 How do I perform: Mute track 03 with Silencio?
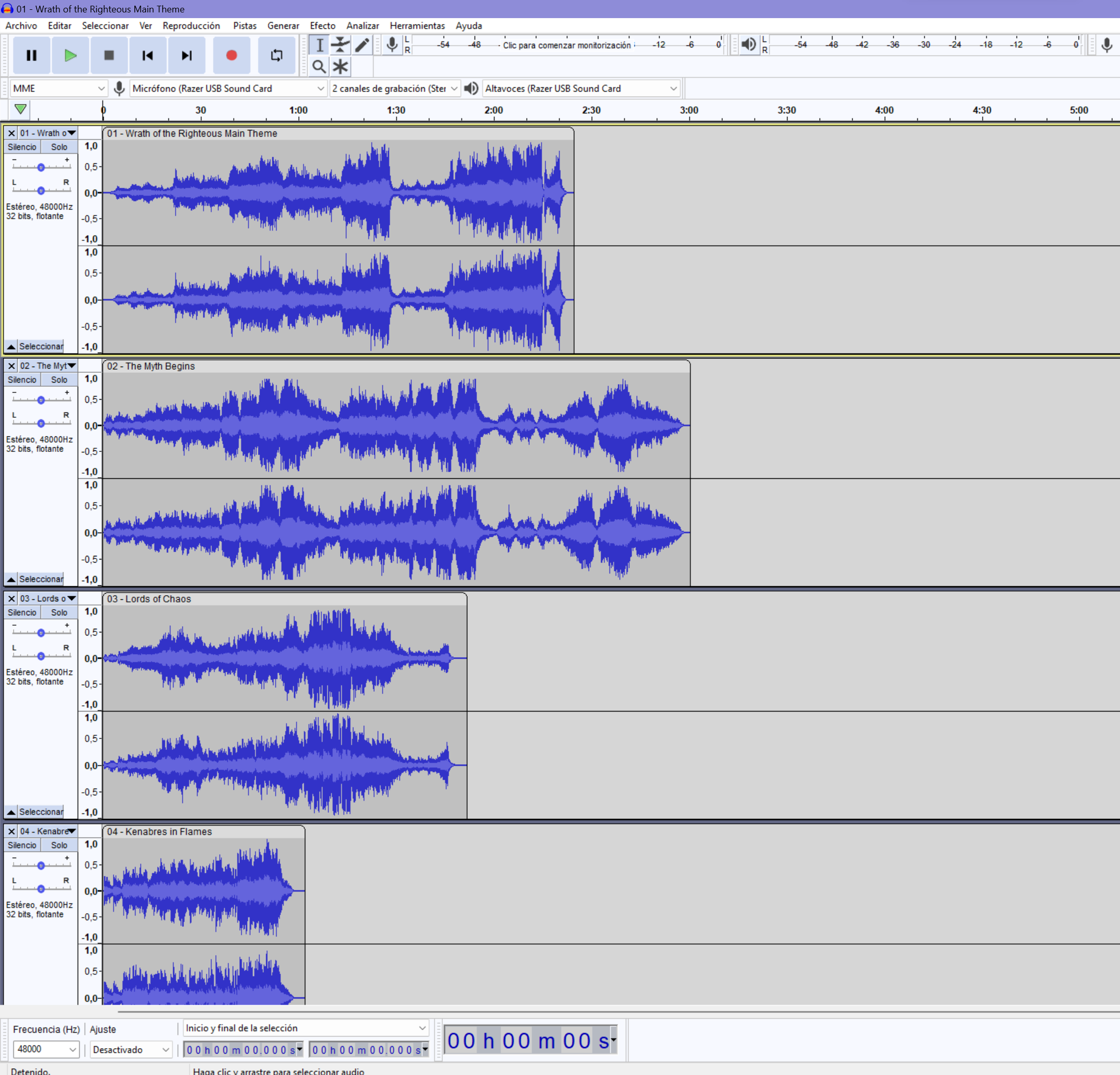[22, 612]
